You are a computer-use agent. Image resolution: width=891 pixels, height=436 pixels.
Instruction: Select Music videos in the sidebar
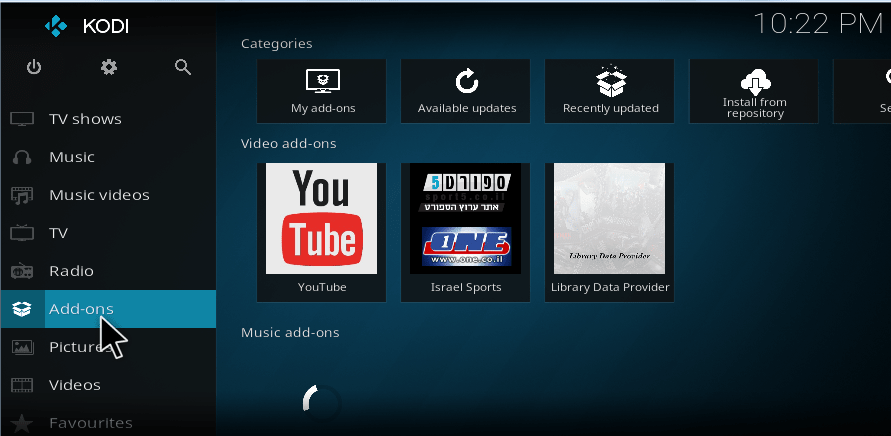tap(108, 196)
